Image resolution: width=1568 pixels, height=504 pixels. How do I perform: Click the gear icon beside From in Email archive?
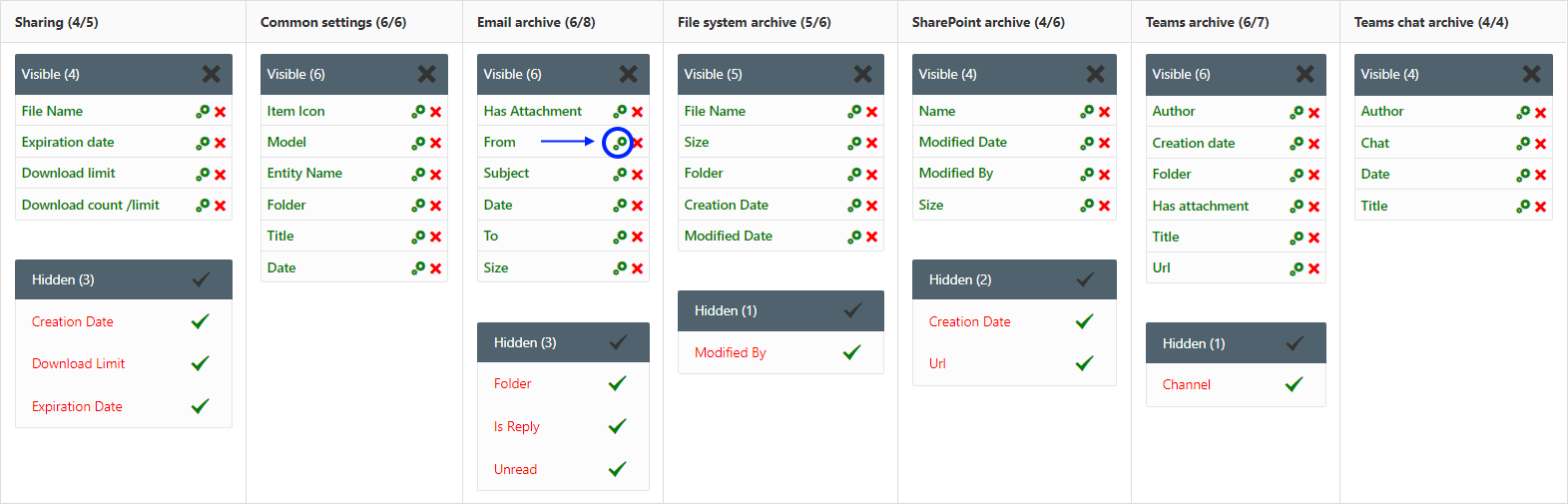(620, 143)
